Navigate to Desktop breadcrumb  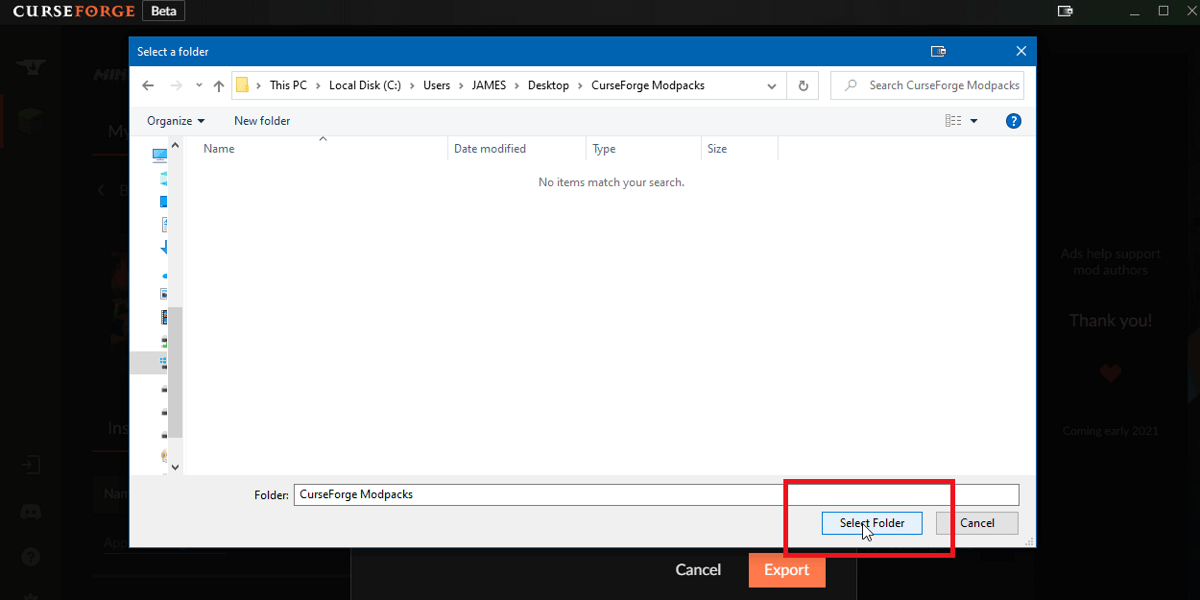point(548,86)
